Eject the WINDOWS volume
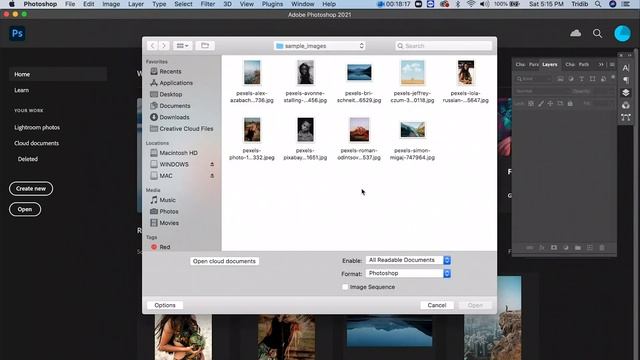 point(212,164)
